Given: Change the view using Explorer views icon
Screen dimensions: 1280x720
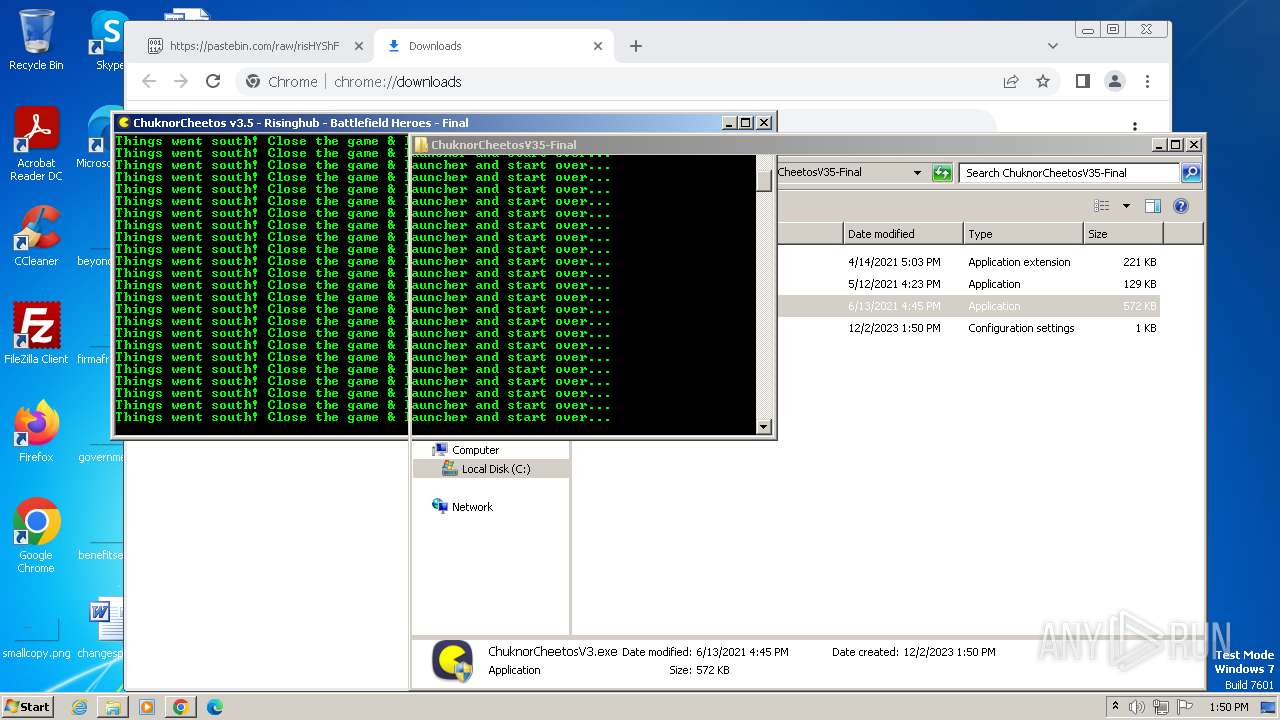Looking at the screenshot, I should pyautogui.click(x=1102, y=206).
